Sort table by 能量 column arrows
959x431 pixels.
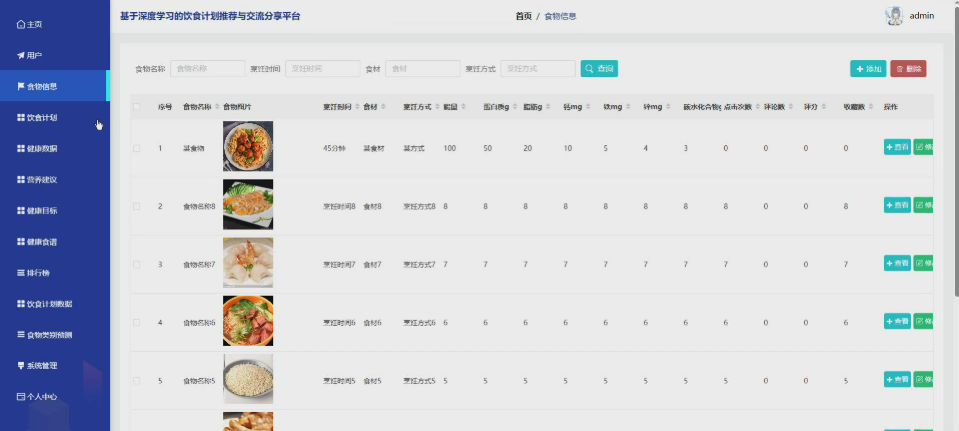click(464, 107)
